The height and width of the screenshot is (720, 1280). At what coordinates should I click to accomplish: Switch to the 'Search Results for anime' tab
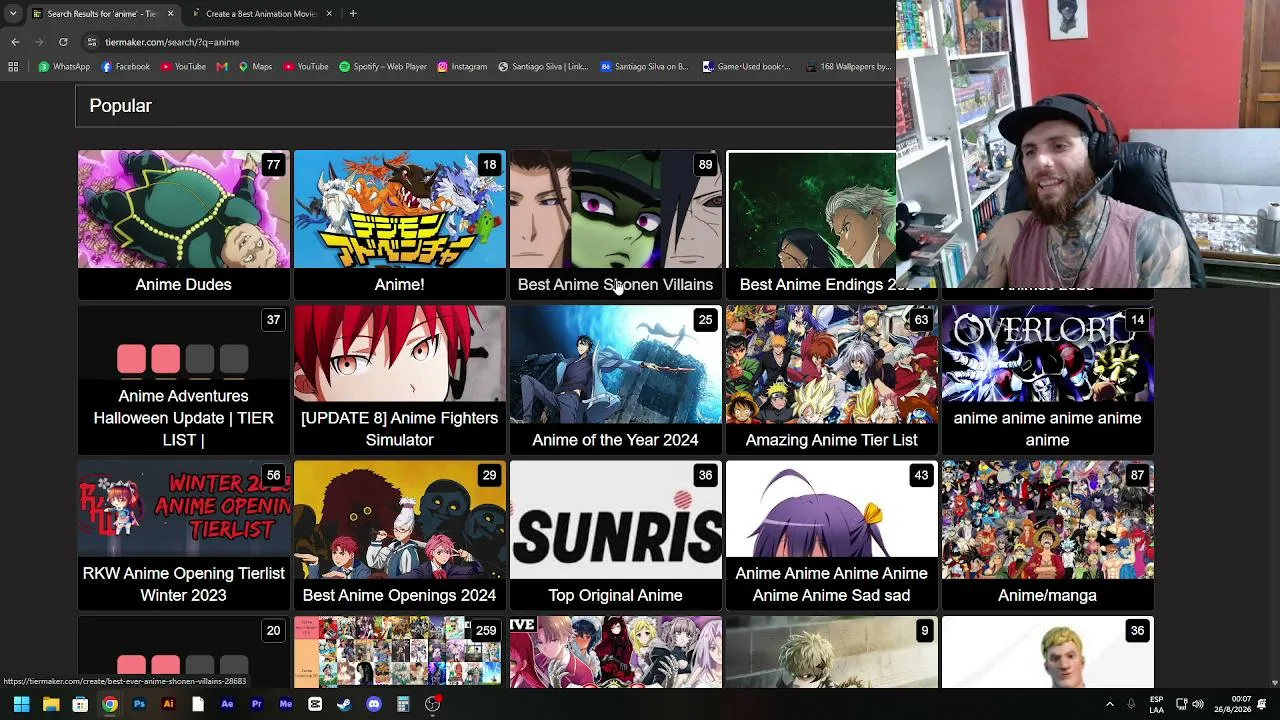pos(103,13)
